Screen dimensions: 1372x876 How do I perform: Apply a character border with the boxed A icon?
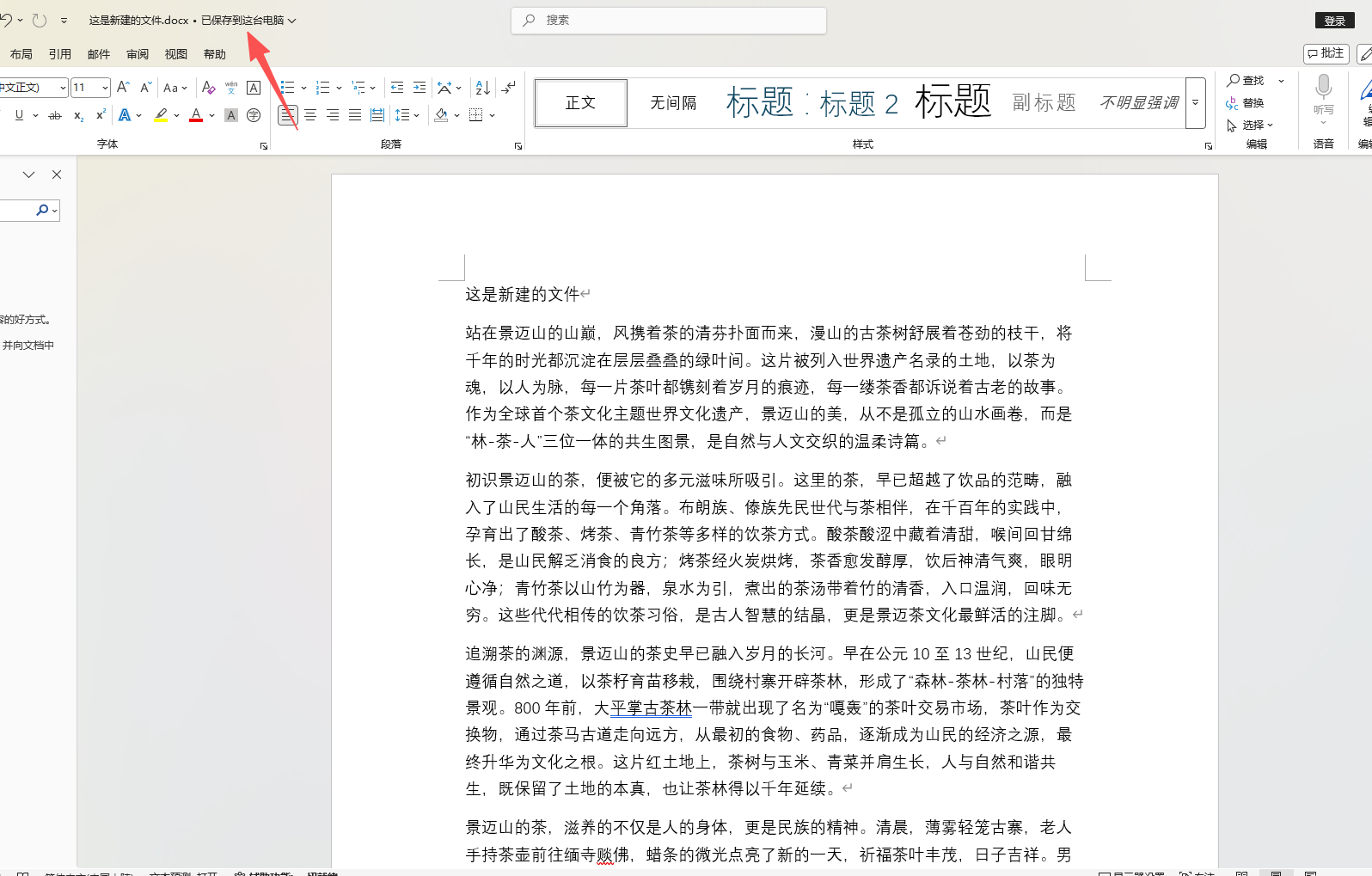254,87
